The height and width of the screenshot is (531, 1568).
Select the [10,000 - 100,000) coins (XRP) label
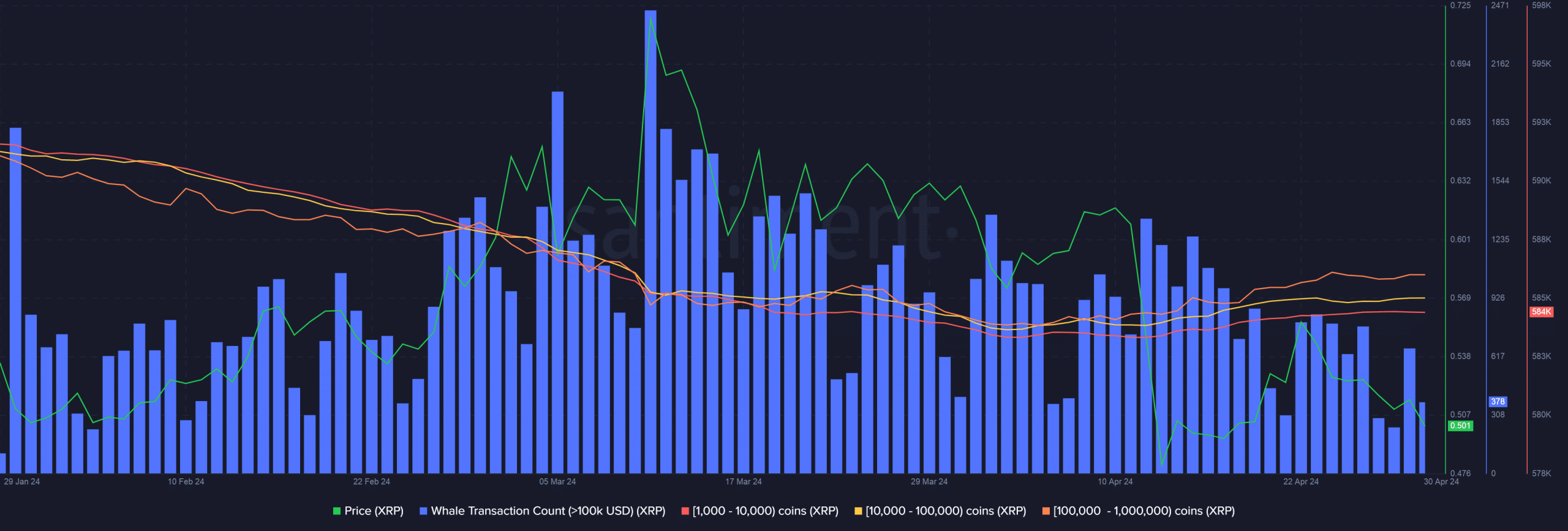click(946, 511)
